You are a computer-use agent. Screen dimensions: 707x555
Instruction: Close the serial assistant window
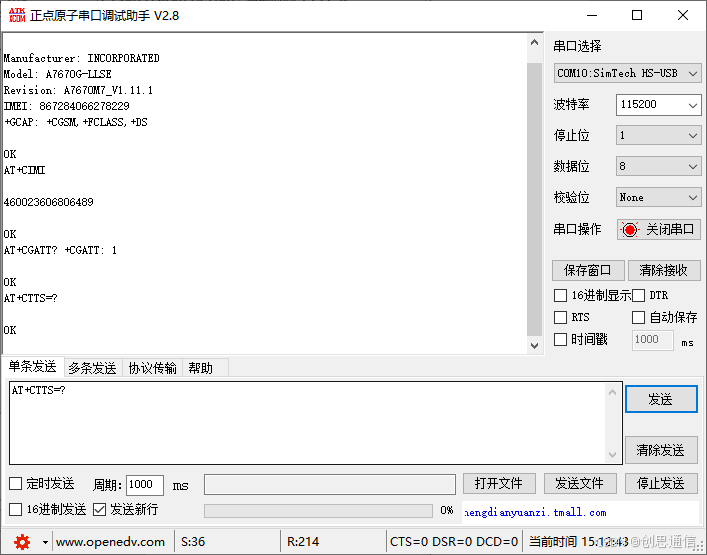click(683, 15)
